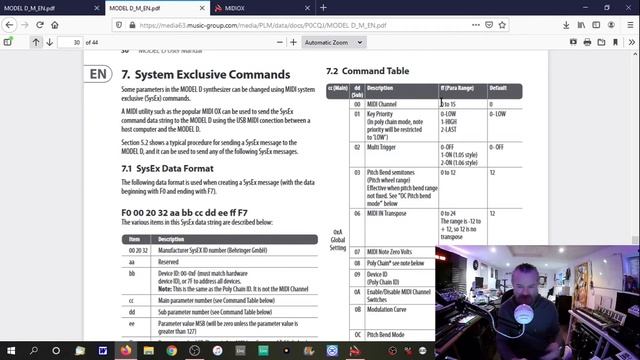Viewport: 640px width, 360px height.
Task: Bookmark the current PDF view
Action: (x=615, y=42)
